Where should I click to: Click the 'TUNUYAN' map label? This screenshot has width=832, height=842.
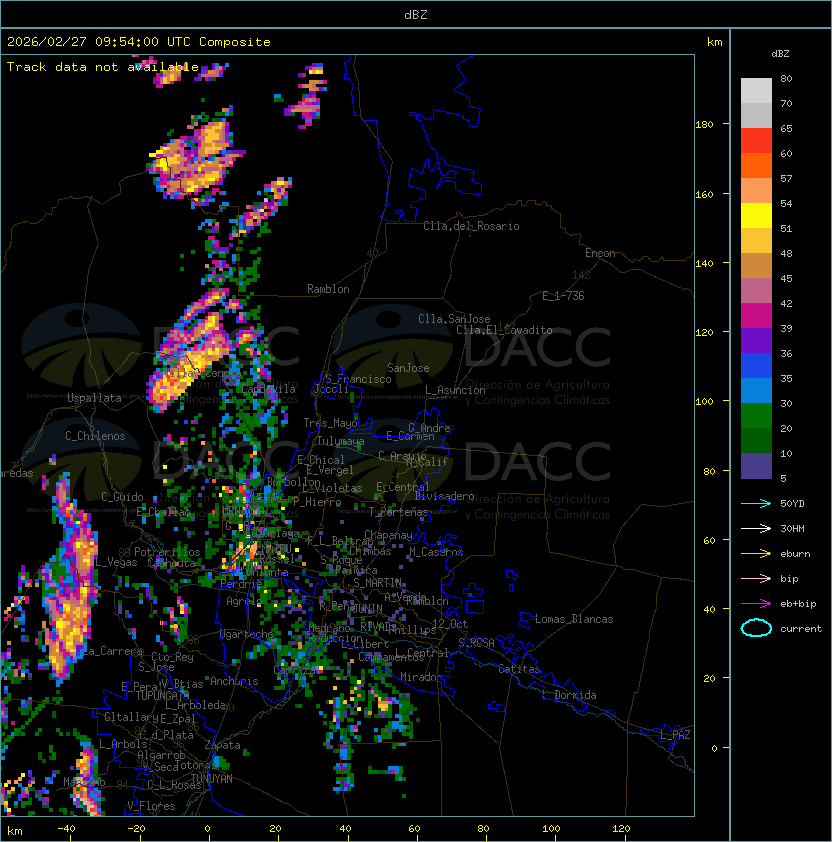tap(212, 779)
